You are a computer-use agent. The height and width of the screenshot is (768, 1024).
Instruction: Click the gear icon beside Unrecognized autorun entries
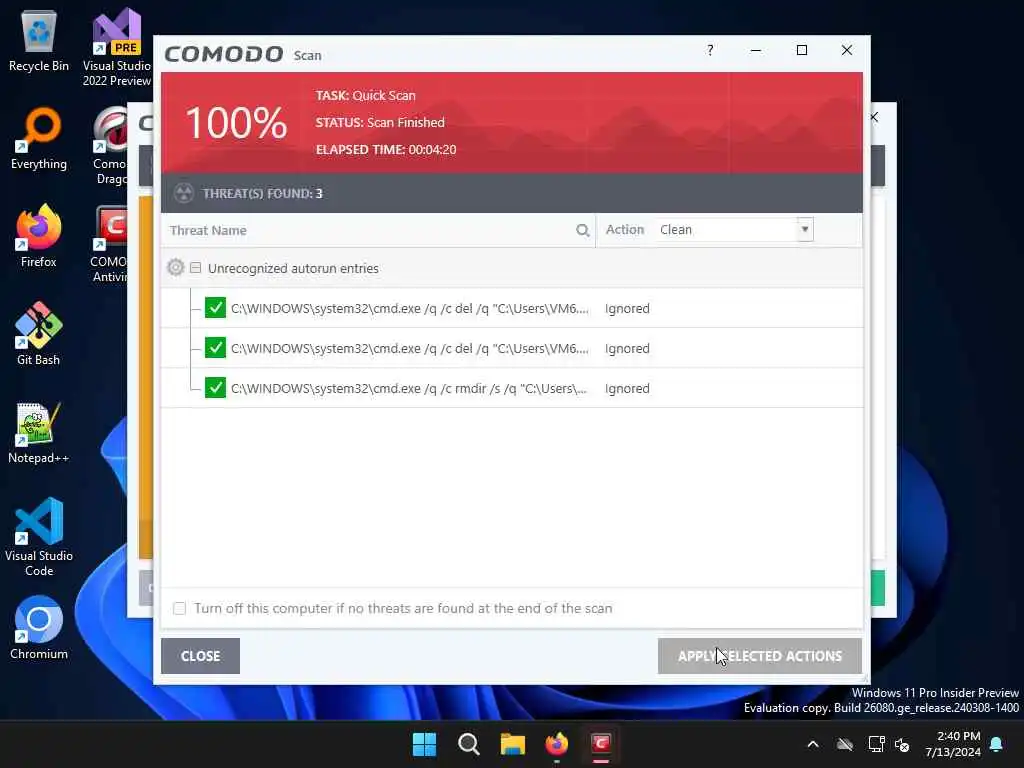175,268
